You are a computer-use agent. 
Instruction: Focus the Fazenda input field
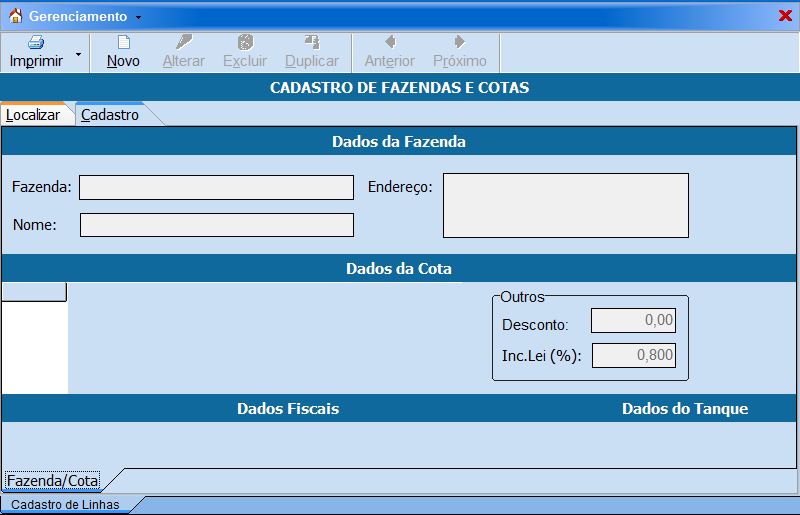tap(216, 187)
